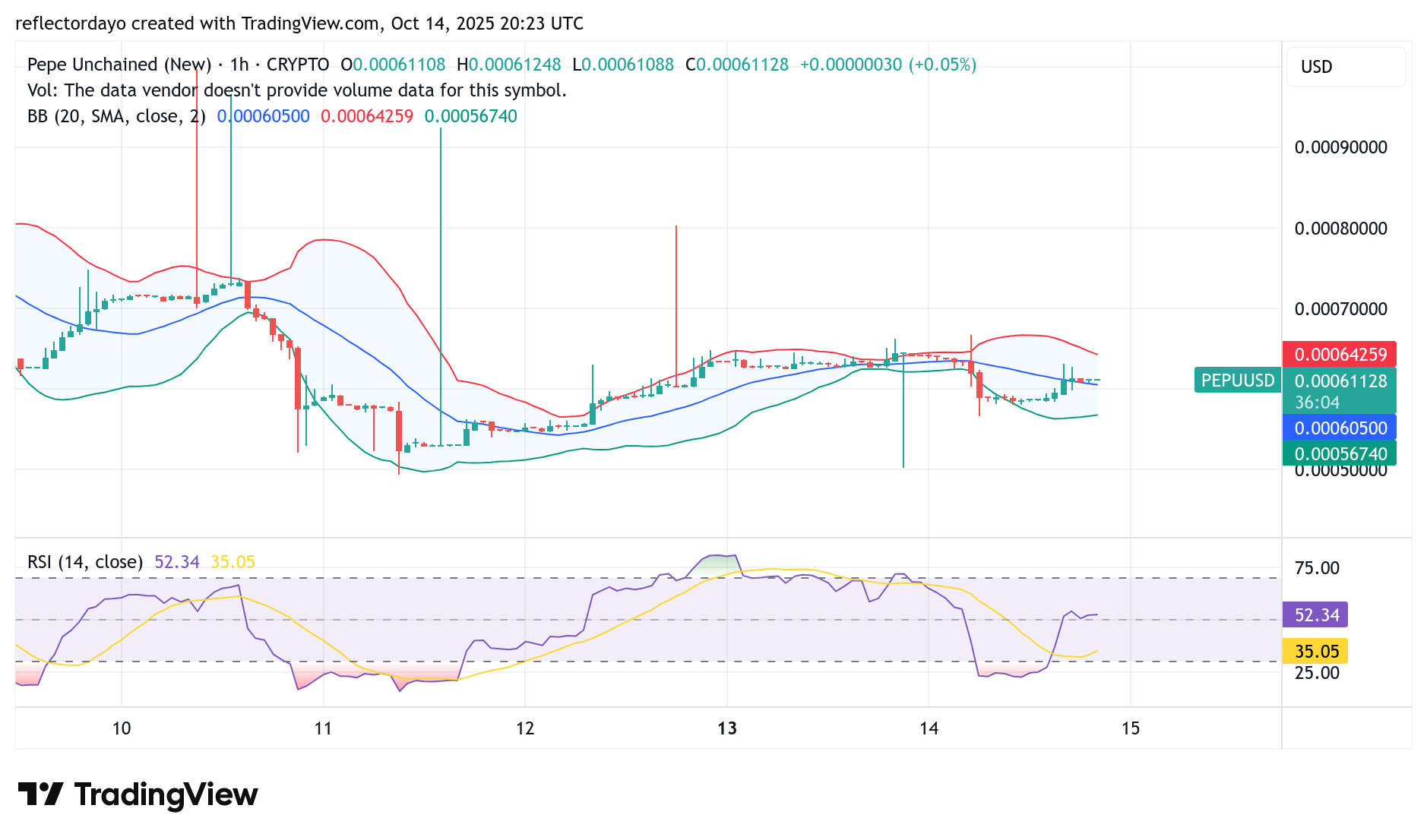Click the RSI 25.00 axis level

tap(1317, 673)
